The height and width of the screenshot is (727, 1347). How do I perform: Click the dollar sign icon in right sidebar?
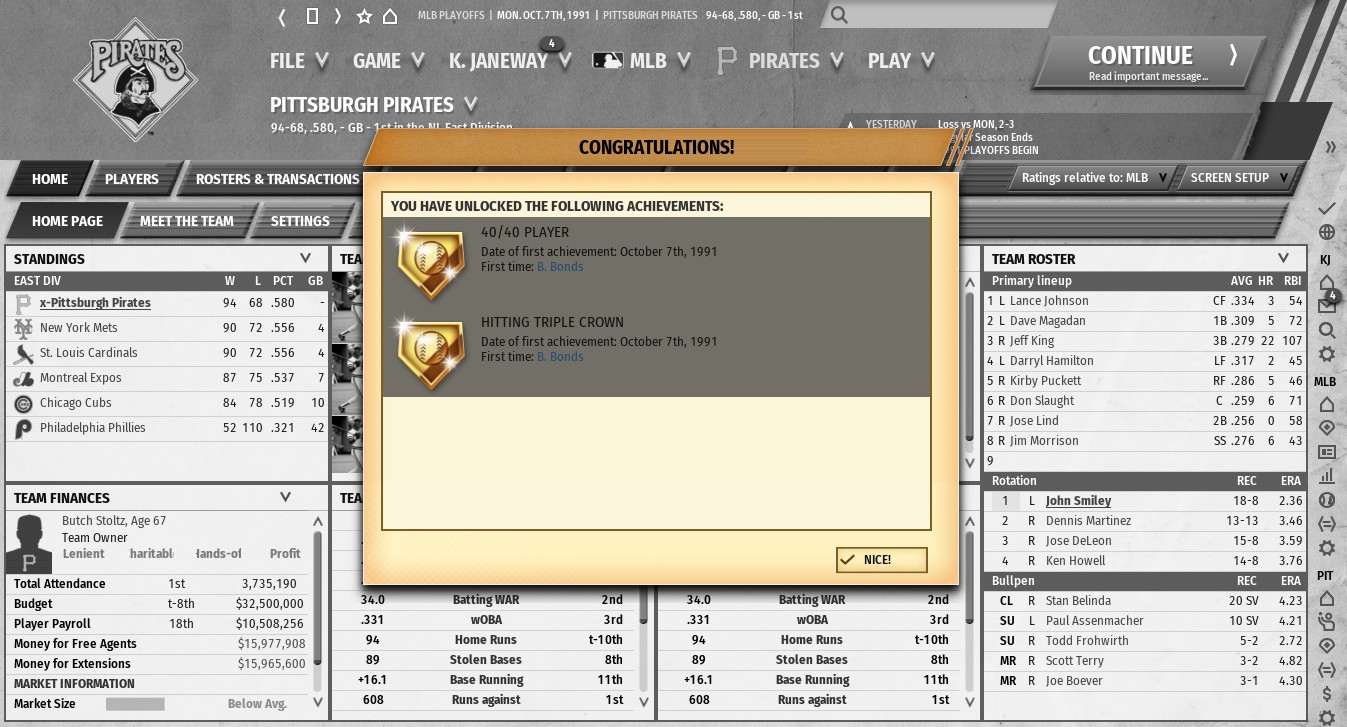pos(1327,693)
